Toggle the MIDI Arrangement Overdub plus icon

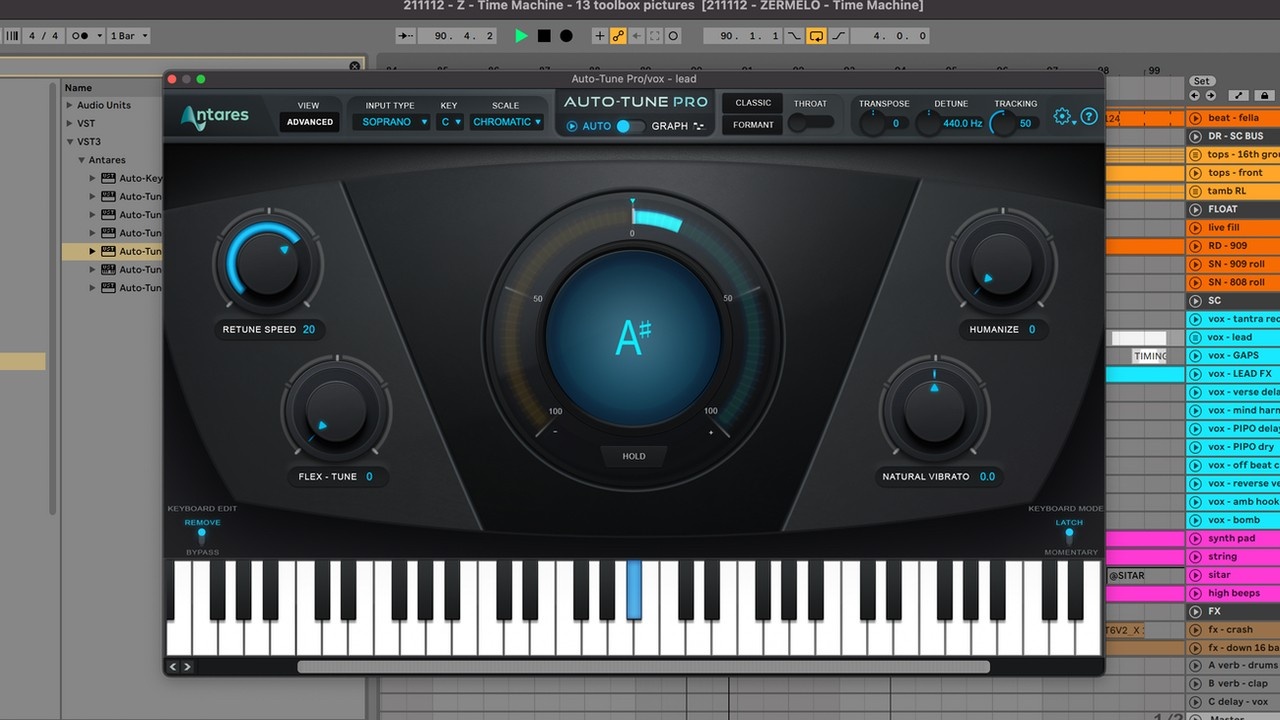pos(600,36)
